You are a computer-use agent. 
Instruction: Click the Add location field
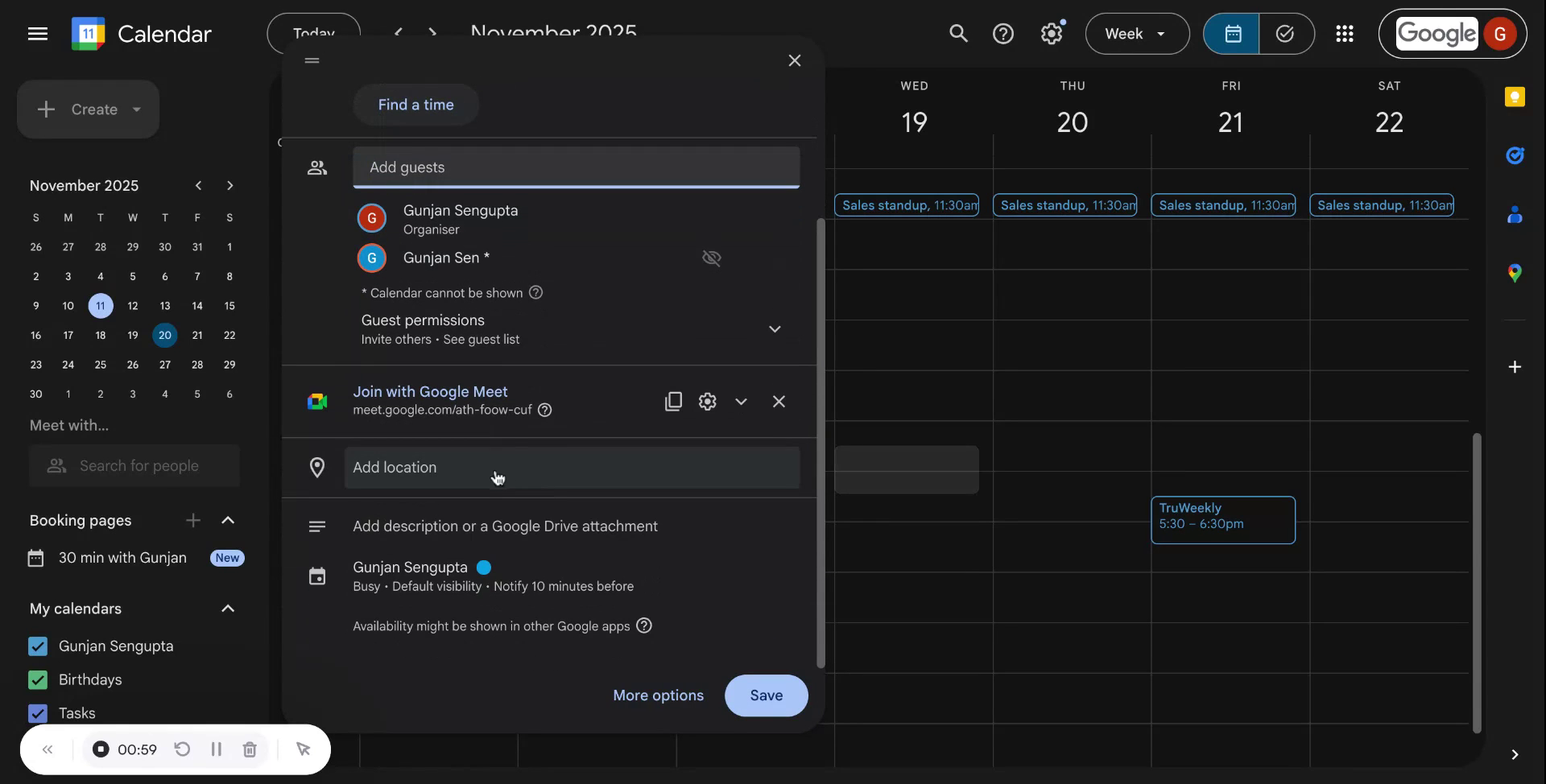[572, 468]
